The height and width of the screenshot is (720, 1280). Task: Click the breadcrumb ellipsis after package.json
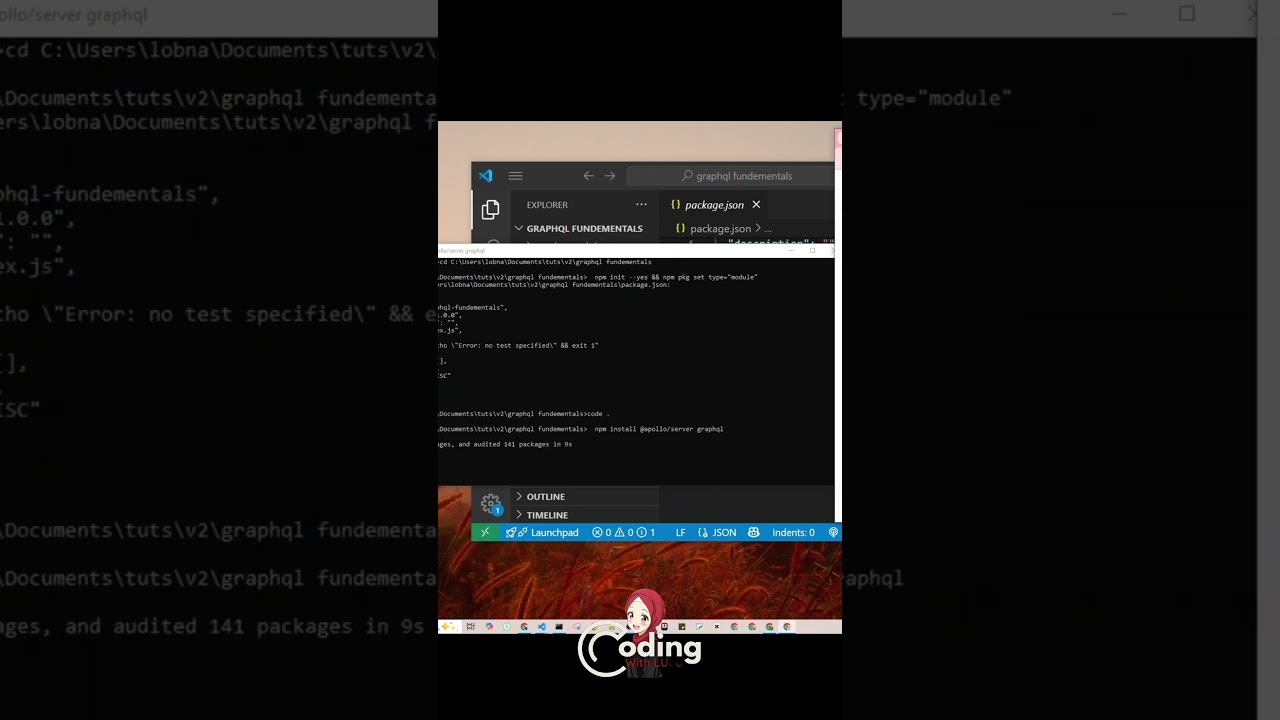pyautogui.click(x=768, y=229)
